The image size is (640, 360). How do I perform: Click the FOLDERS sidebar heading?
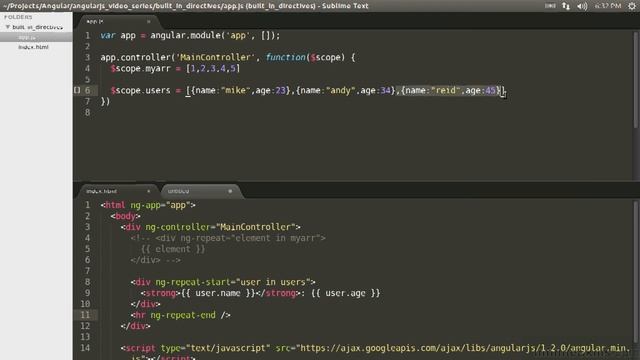click(x=18, y=17)
